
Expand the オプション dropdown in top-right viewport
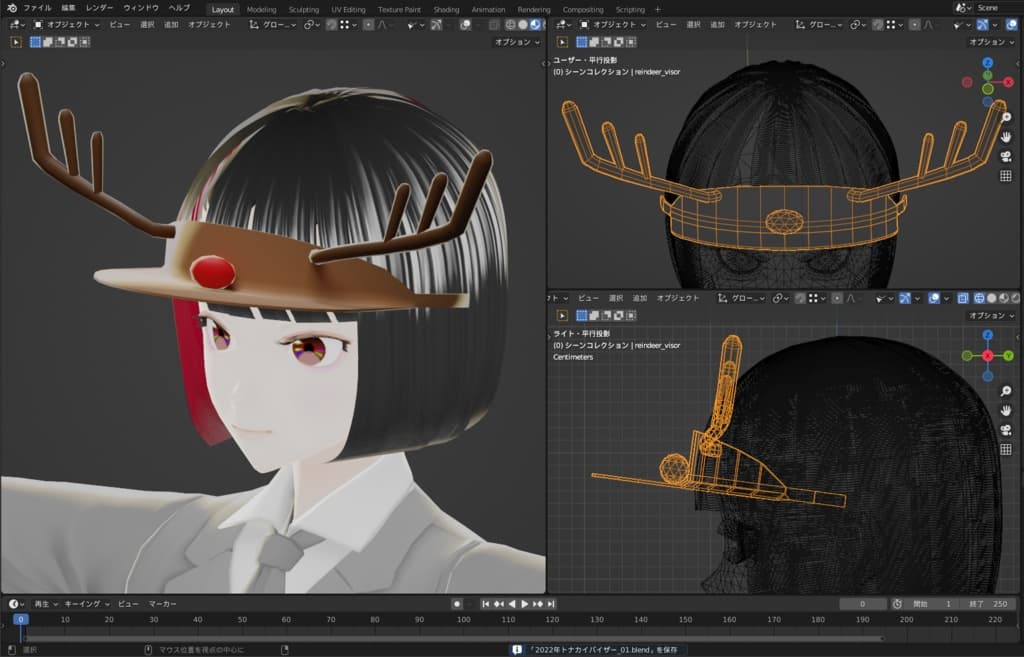point(990,42)
